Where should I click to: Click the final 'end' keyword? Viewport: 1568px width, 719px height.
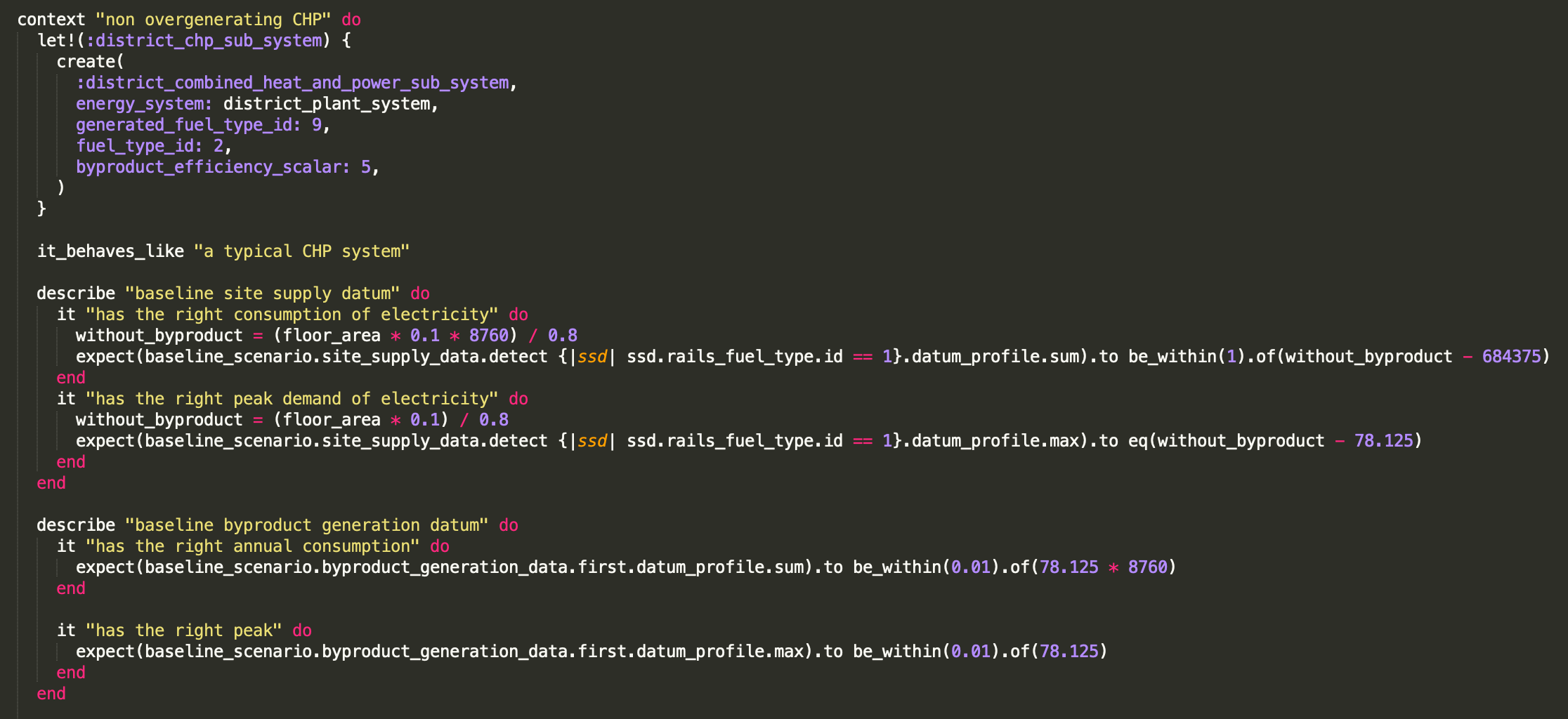[51, 694]
